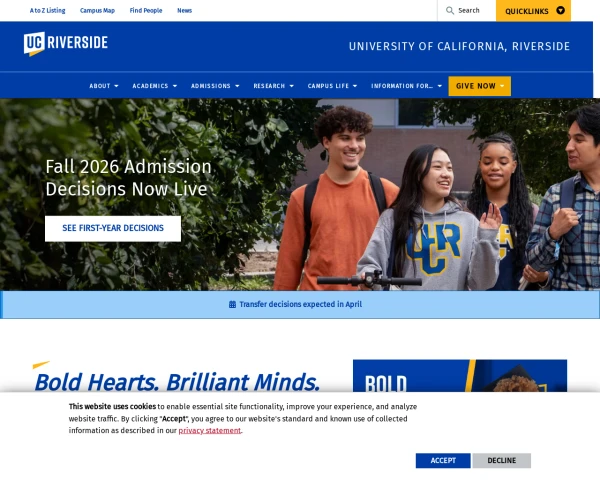Expand the Academics dropdown arrow
Screen dimensions: 600x480
(175, 86)
